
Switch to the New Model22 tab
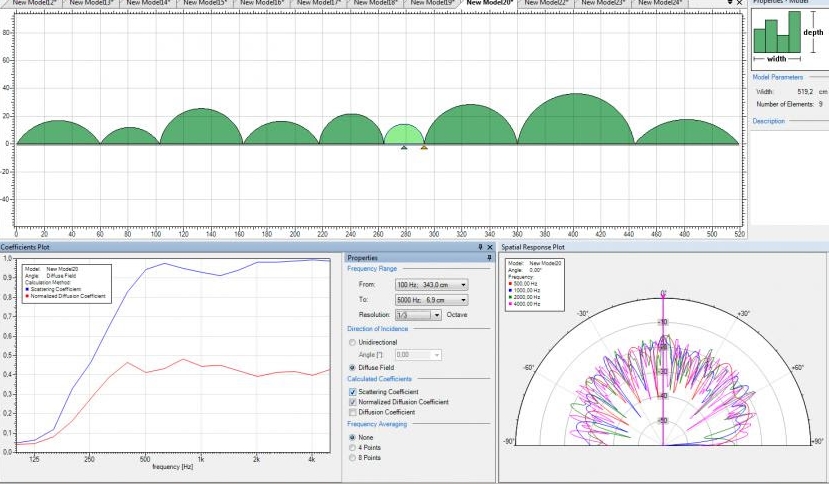pyautogui.click(x=546, y=4)
